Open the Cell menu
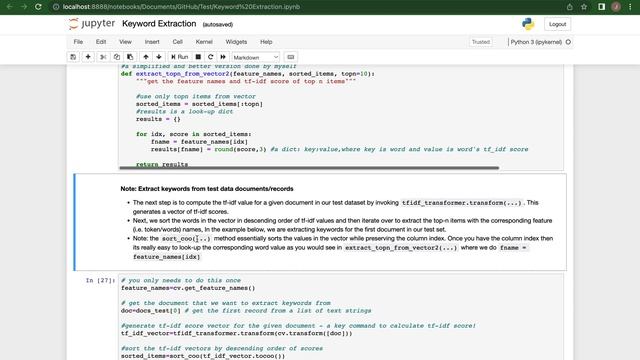640x360 pixels. (x=178, y=42)
